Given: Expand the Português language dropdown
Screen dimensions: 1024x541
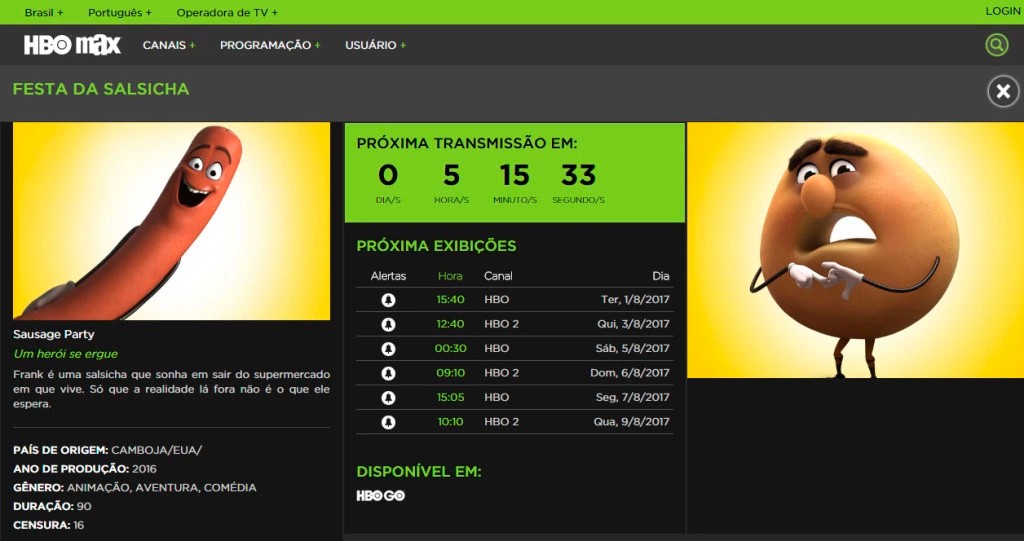Looking at the screenshot, I should 120,12.
